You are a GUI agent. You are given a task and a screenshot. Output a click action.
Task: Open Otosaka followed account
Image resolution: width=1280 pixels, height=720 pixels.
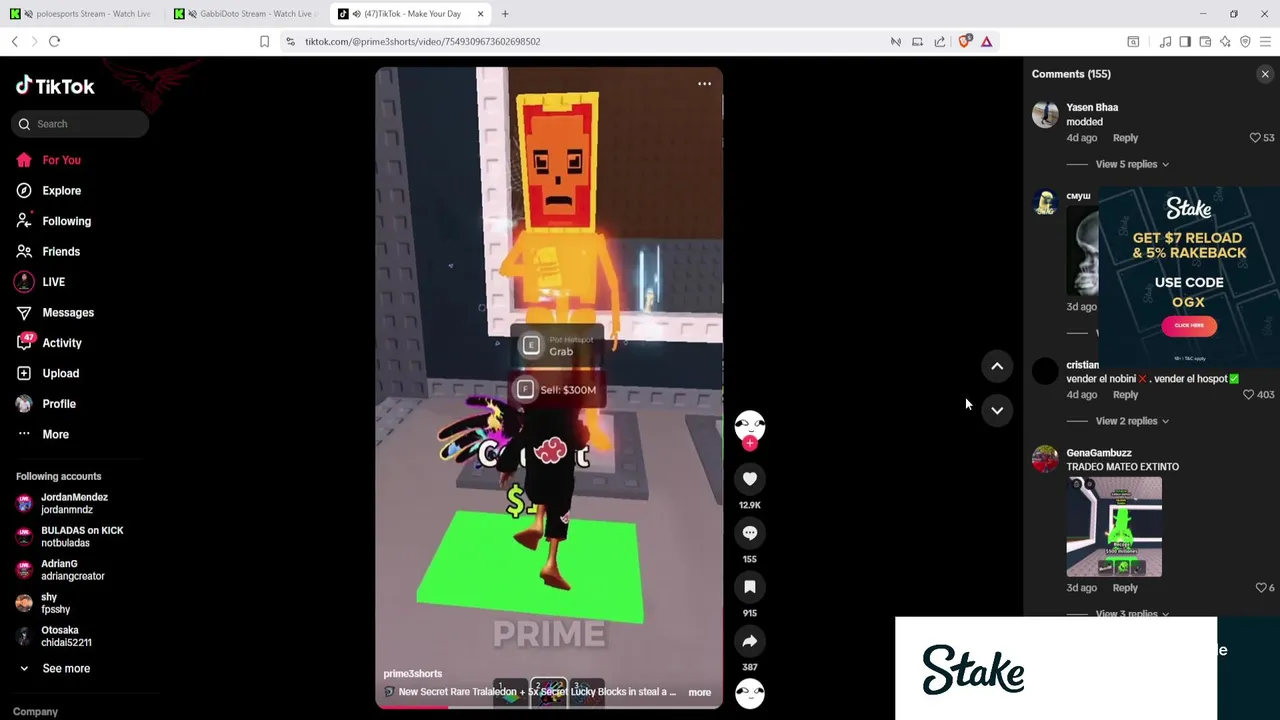[65, 636]
